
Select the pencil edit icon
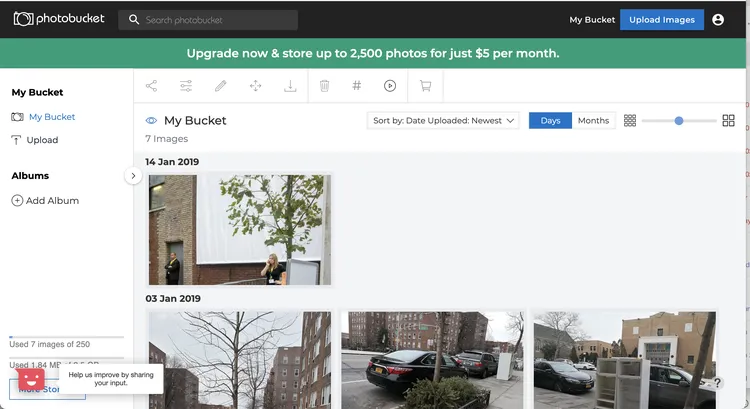coord(221,86)
